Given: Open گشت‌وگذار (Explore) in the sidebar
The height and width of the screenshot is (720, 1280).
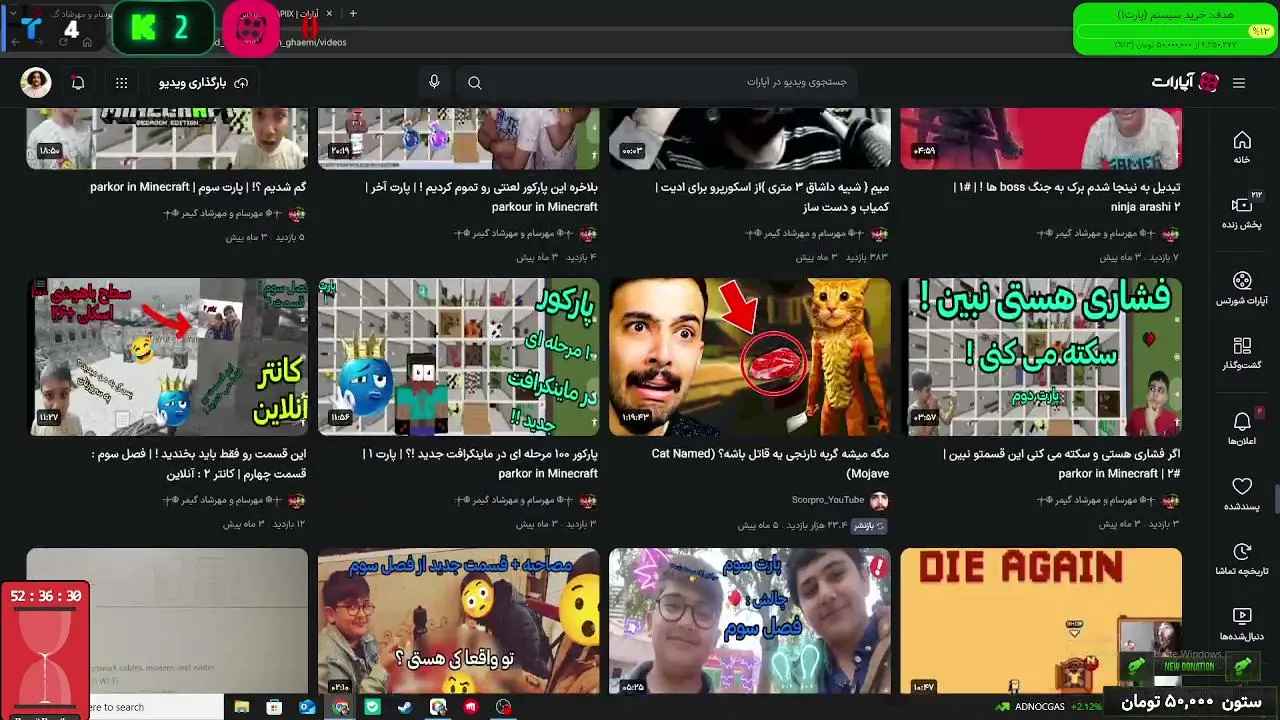Looking at the screenshot, I should [x=1242, y=353].
